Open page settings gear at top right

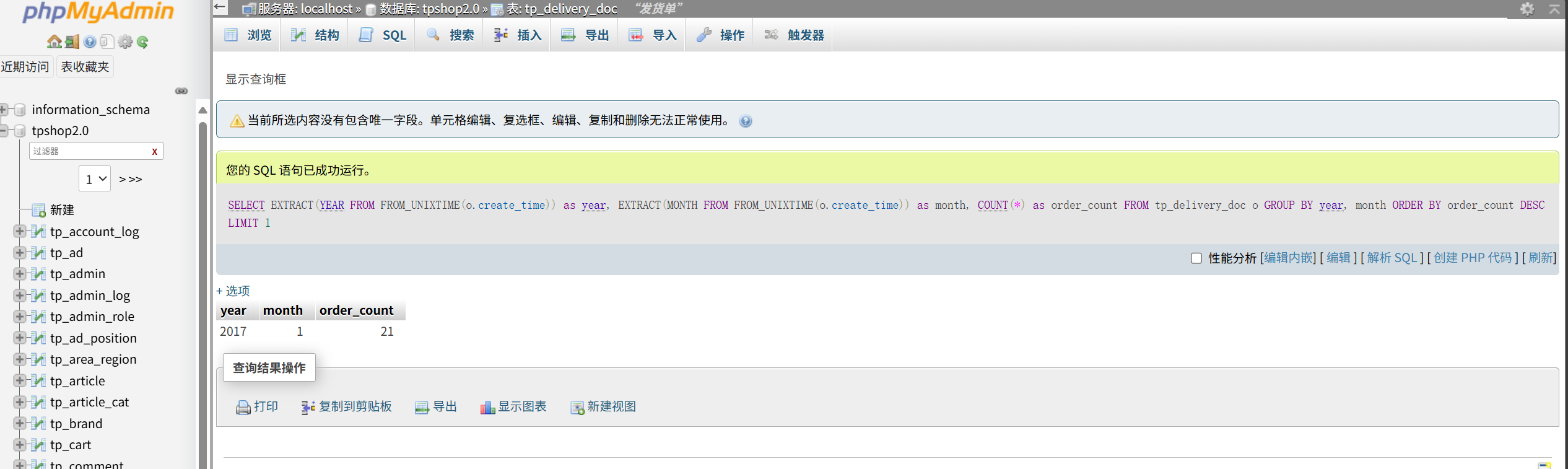[1527, 9]
